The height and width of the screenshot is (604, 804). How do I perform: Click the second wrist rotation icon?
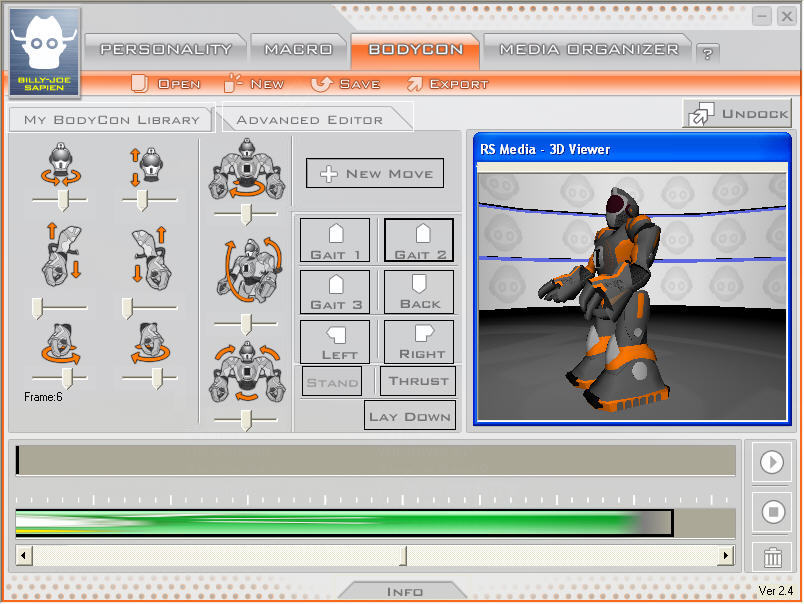150,343
